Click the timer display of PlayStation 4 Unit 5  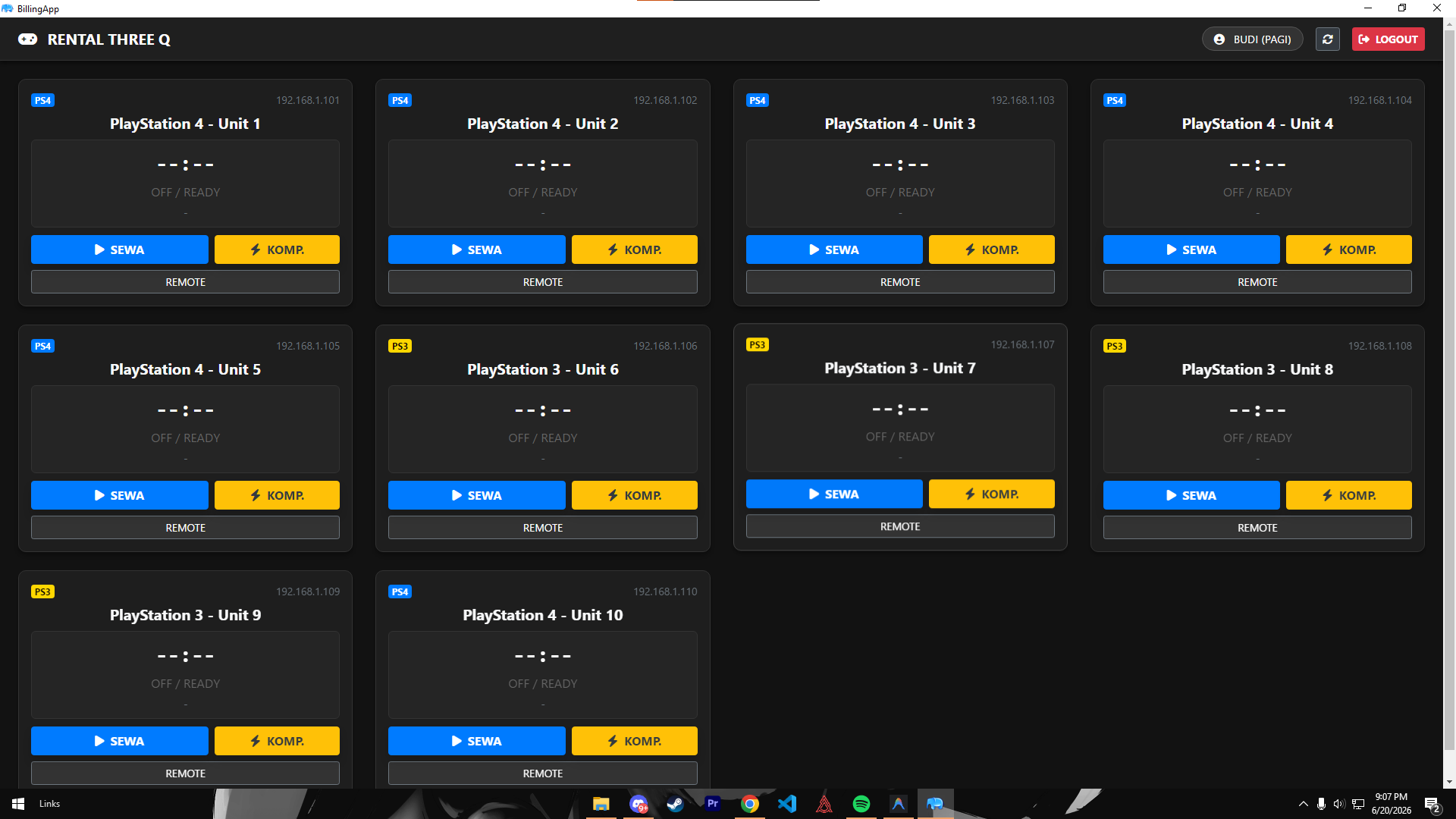click(x=185, y=411)
